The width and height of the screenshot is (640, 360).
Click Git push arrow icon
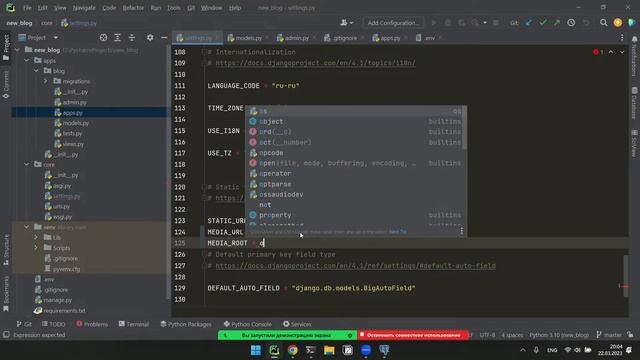(557, 23)
